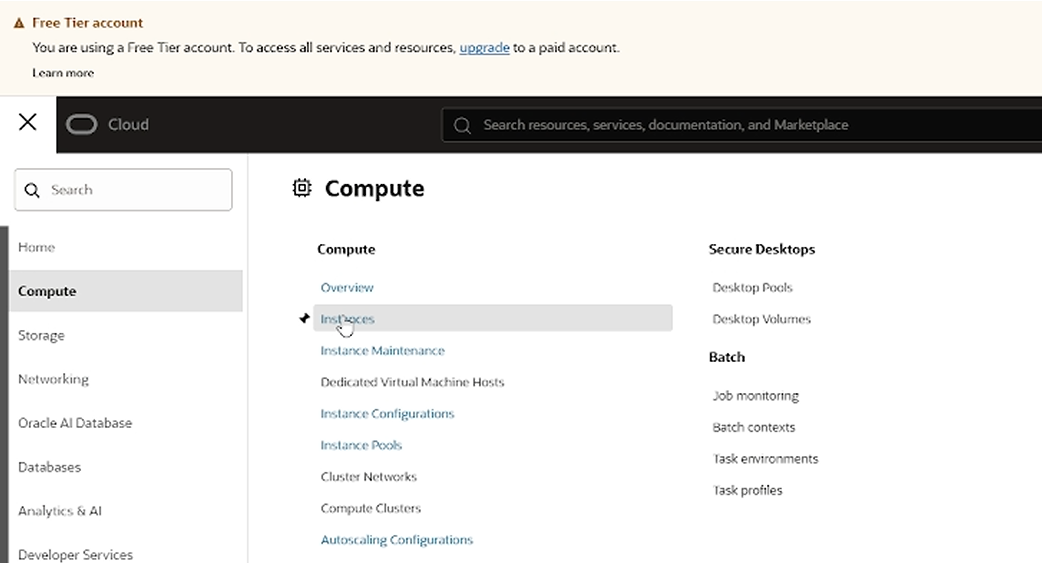1042x563 pixels.
Task: Open Oracle AI Database category
Action: click(75, 423)
